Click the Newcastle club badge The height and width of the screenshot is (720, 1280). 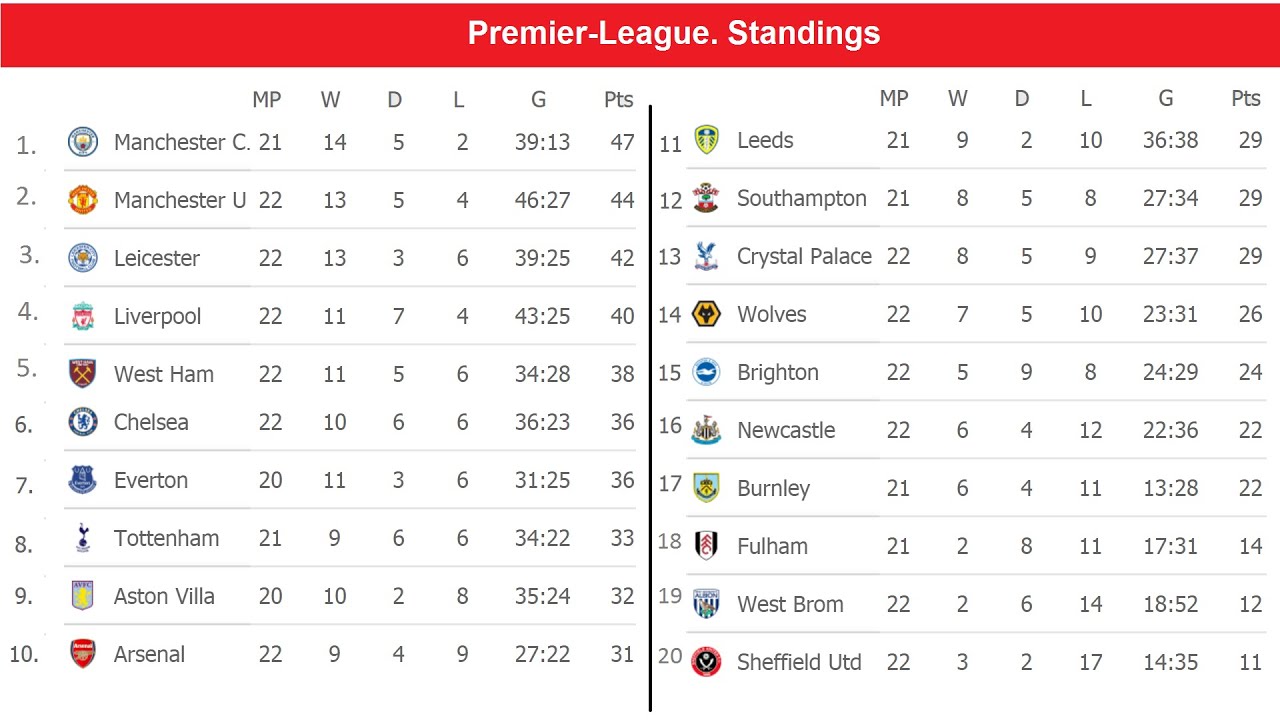[x=706, y=430]
